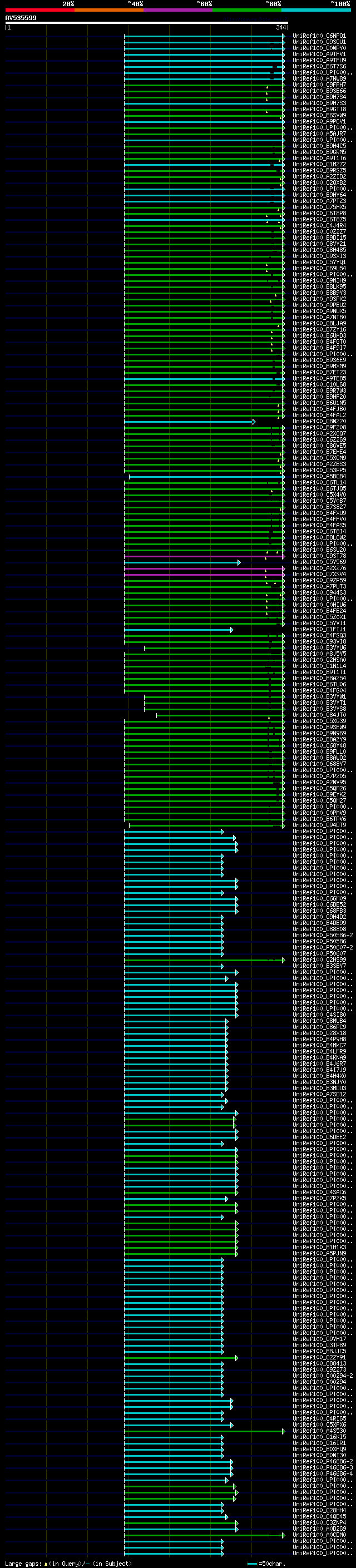Click hit label UniRef100_Q84JT0
This screenshot has width=356, height=1568.
click(319, 715)
